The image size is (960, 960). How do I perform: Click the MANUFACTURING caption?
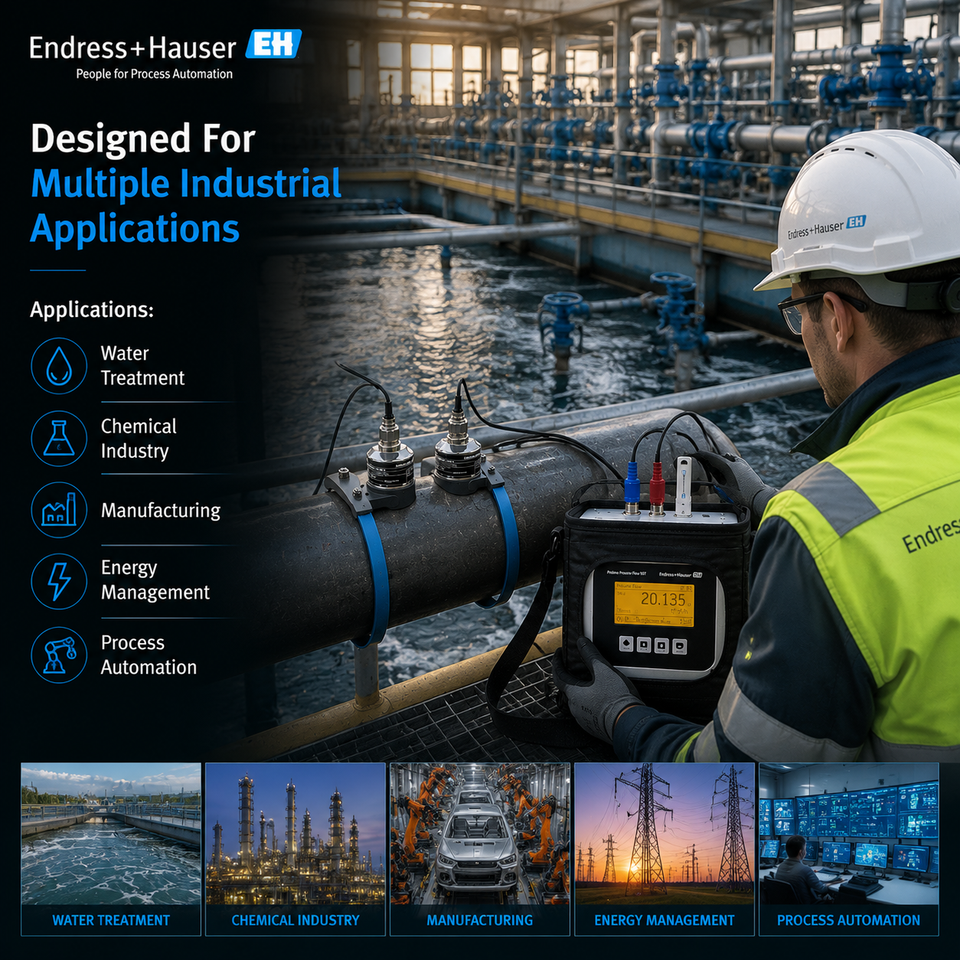(480, 920)
